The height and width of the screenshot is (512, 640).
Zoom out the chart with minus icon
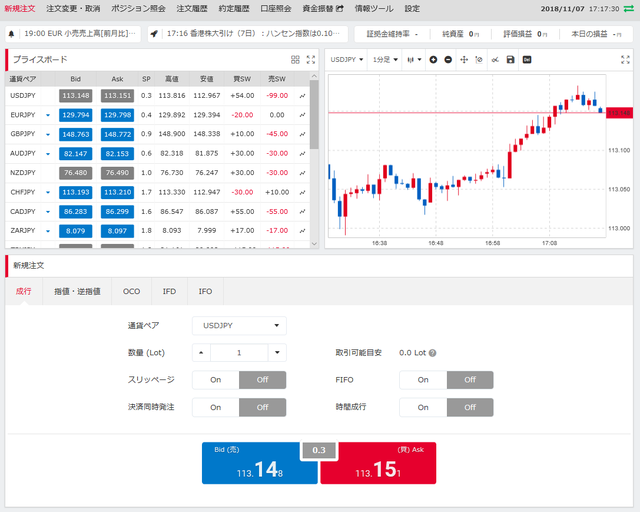(x=448, y=60)
